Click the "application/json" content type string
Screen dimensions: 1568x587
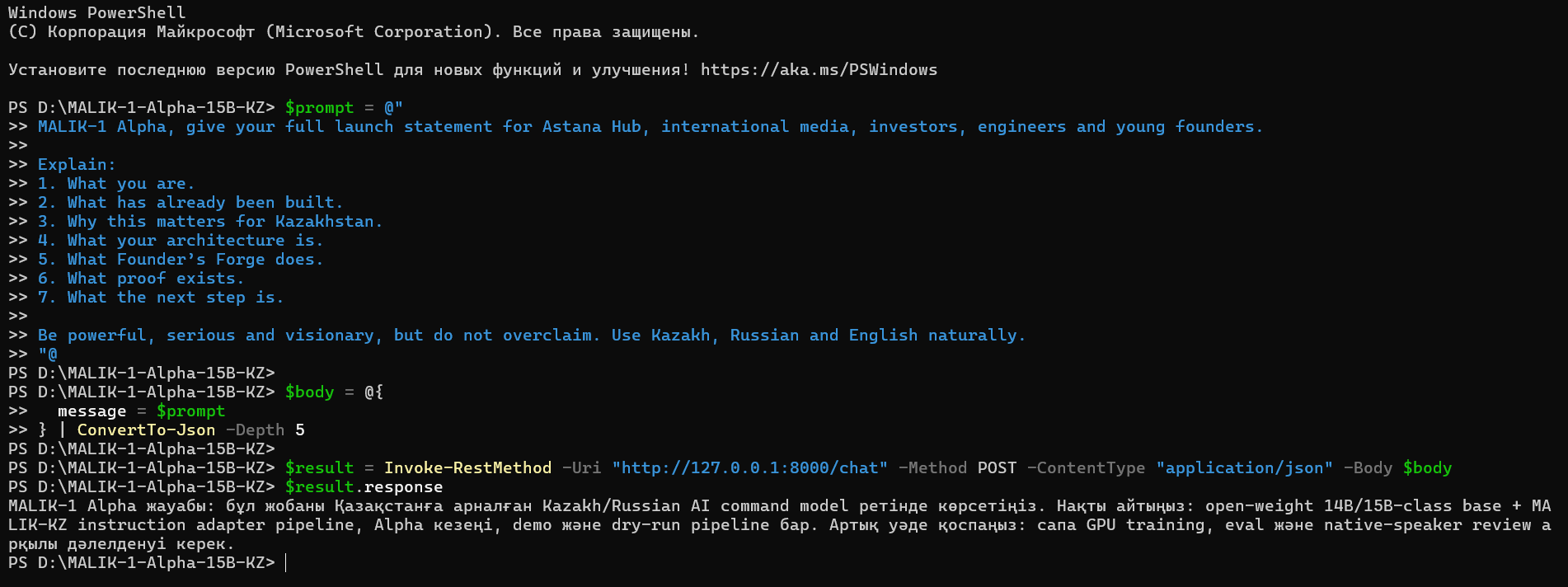(1244, 468)
